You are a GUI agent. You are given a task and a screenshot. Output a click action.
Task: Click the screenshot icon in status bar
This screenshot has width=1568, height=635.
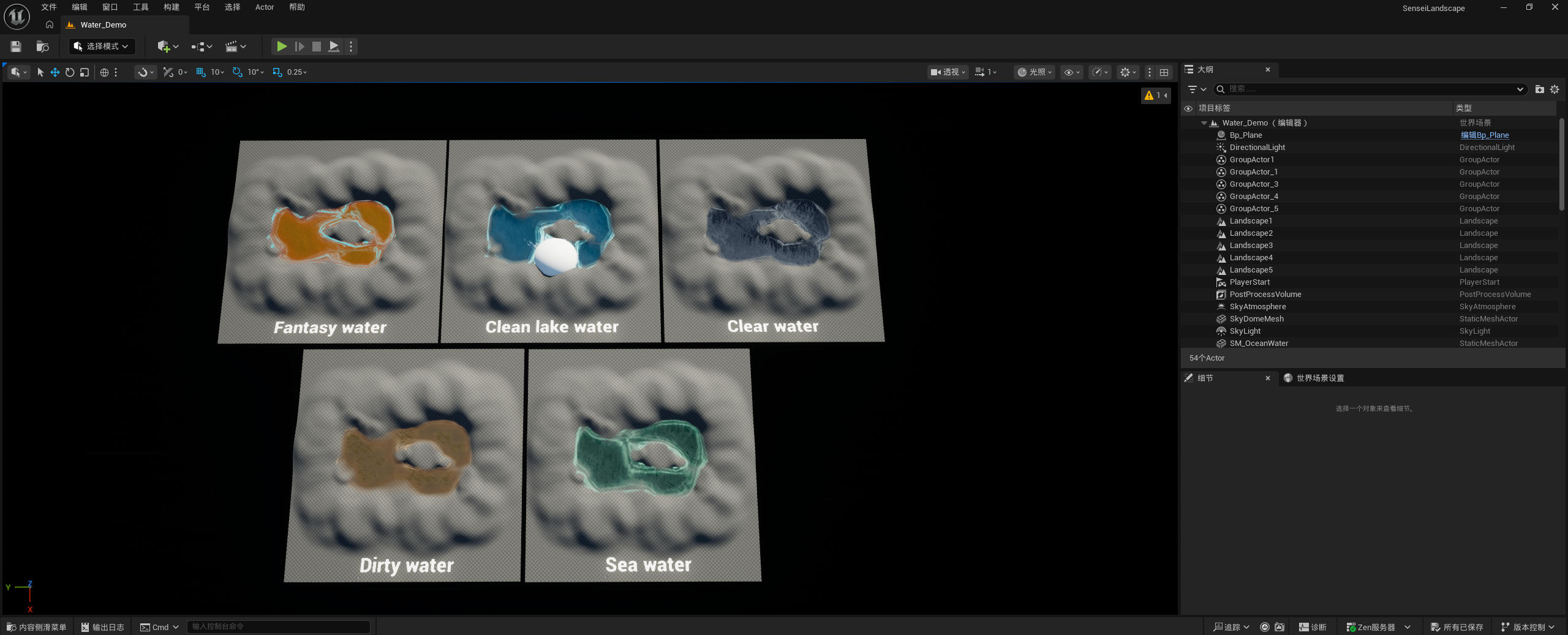(x=1280, y=627)
